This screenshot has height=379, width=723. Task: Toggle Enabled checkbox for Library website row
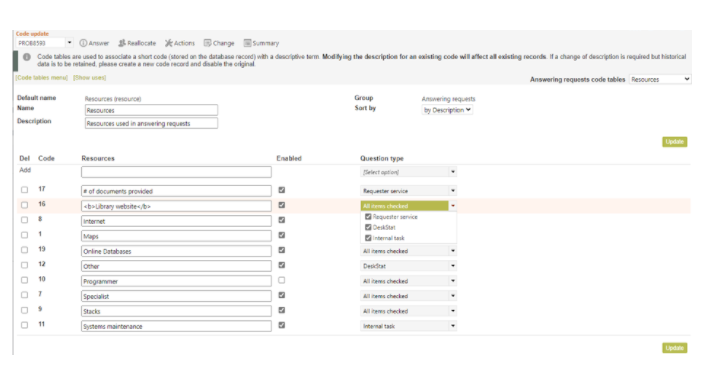(282, 205)
